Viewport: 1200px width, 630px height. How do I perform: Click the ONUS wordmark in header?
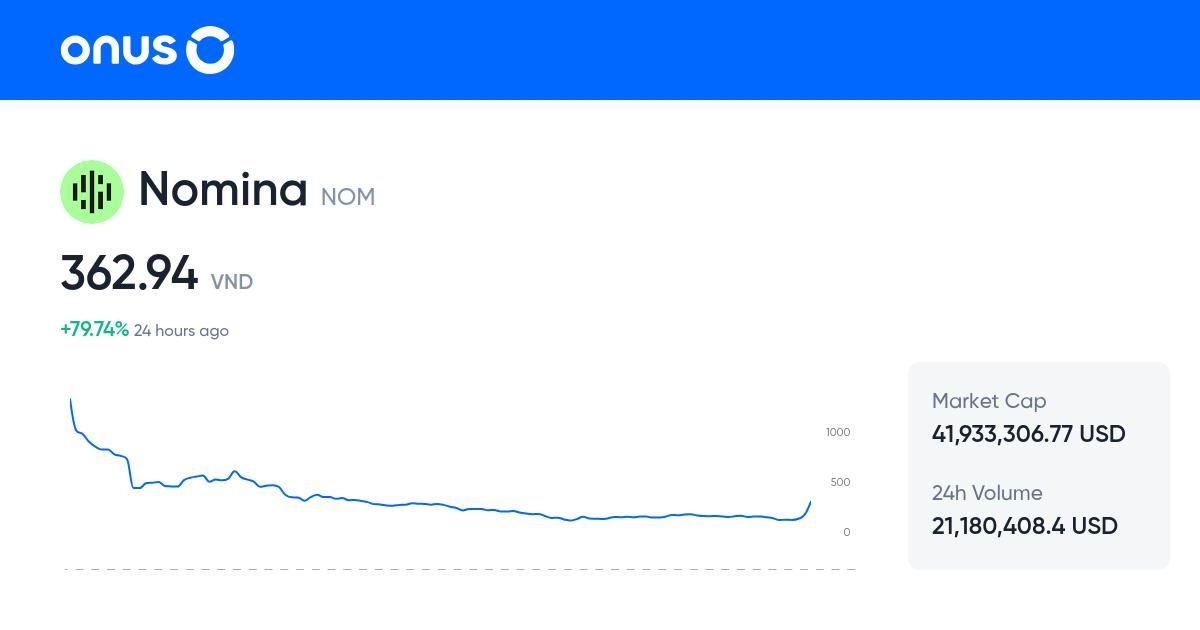119,50
